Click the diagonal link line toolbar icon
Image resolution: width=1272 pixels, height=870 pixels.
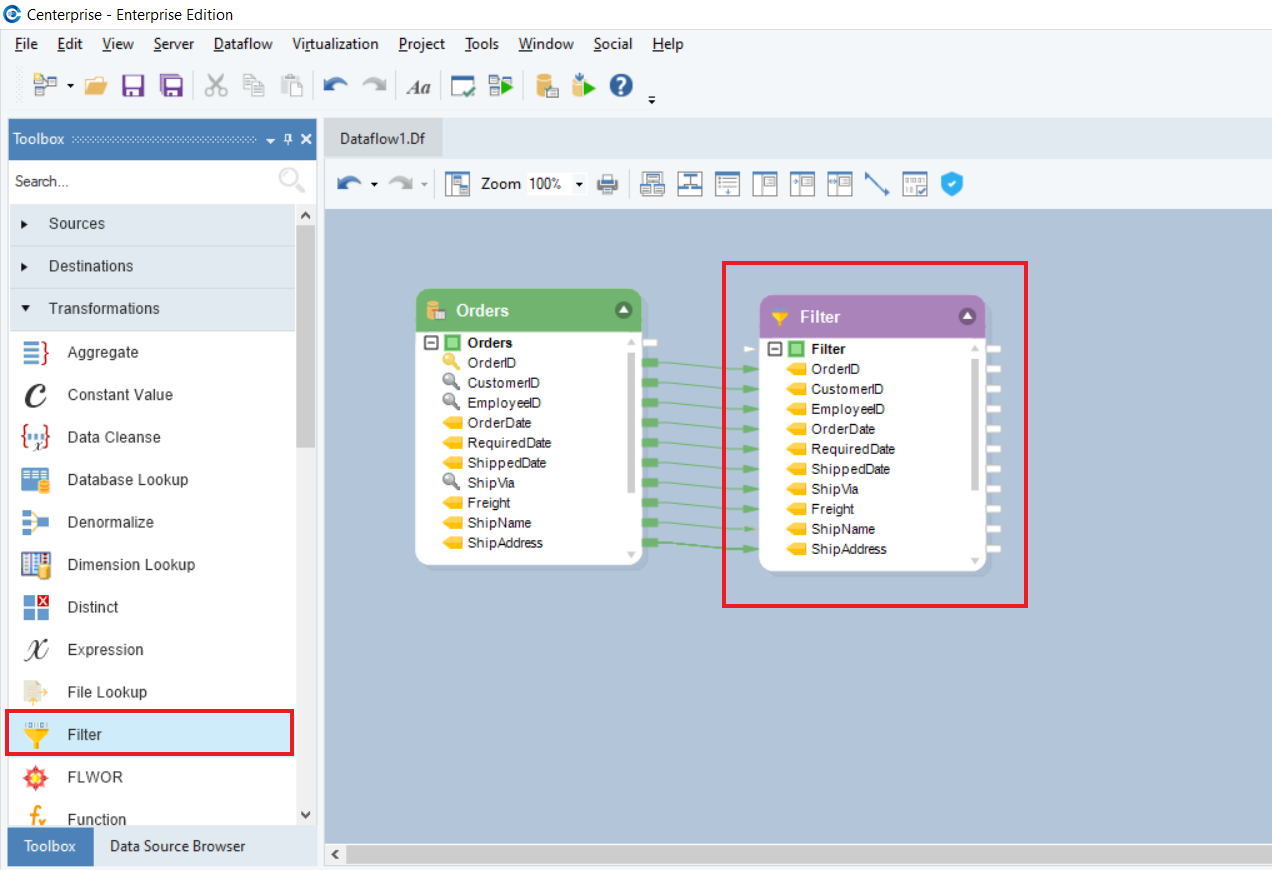point(877,184)
